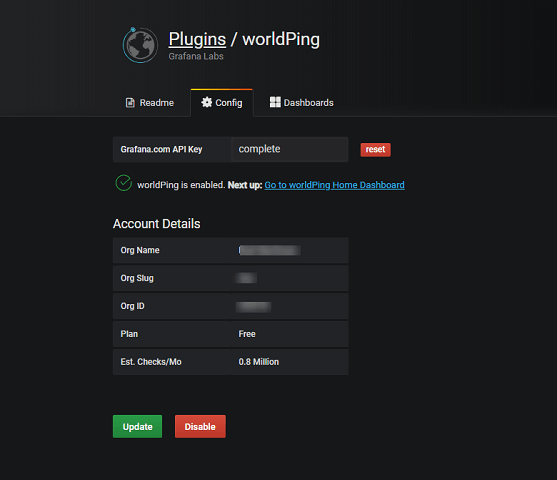Open the Plugins breadcrumb link

tap(197, 39)
